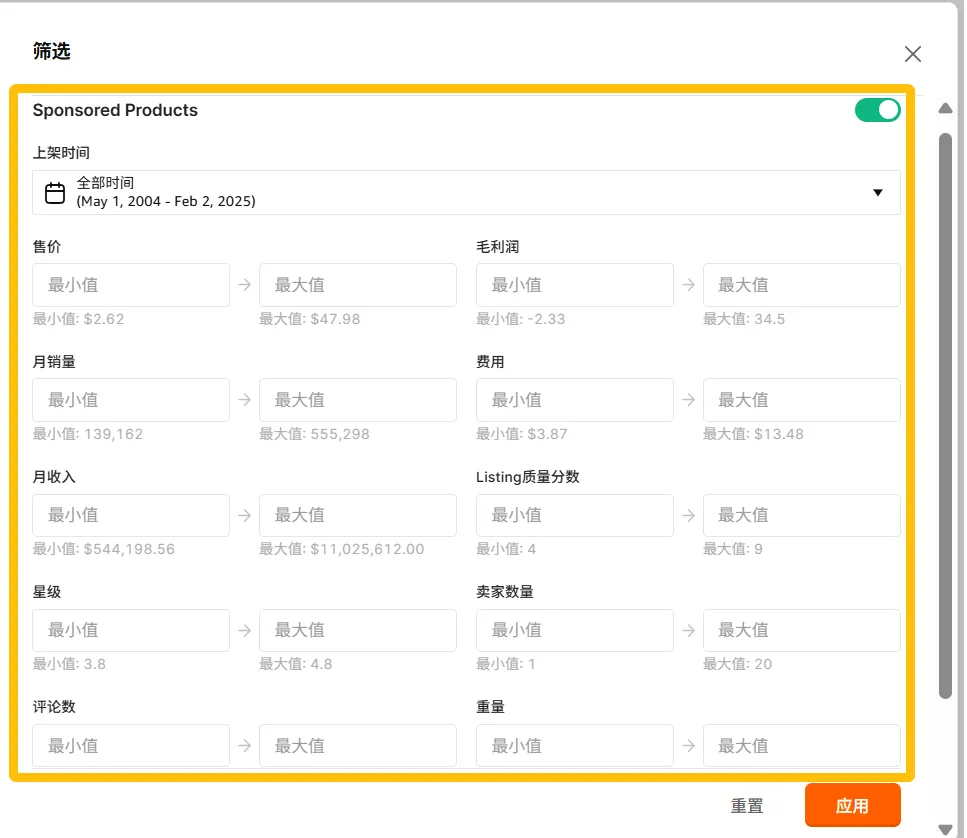Click the scrollbar up arrow icon
Screen dimensions: 967x838
[x=946, y=108]
